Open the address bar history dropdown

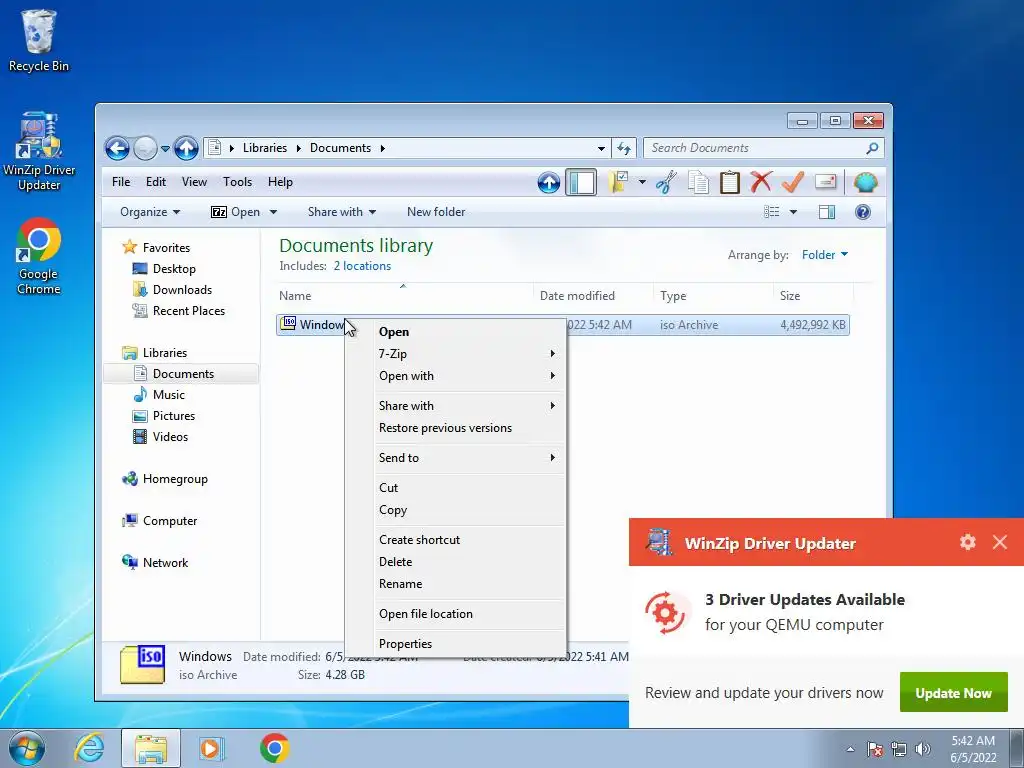601,148
